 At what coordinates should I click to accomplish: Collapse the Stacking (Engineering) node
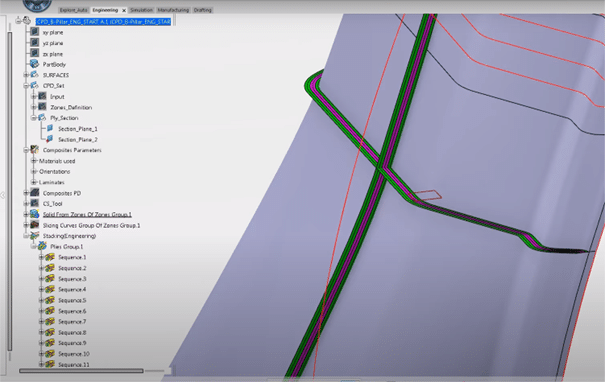click(x=26, y=235)
